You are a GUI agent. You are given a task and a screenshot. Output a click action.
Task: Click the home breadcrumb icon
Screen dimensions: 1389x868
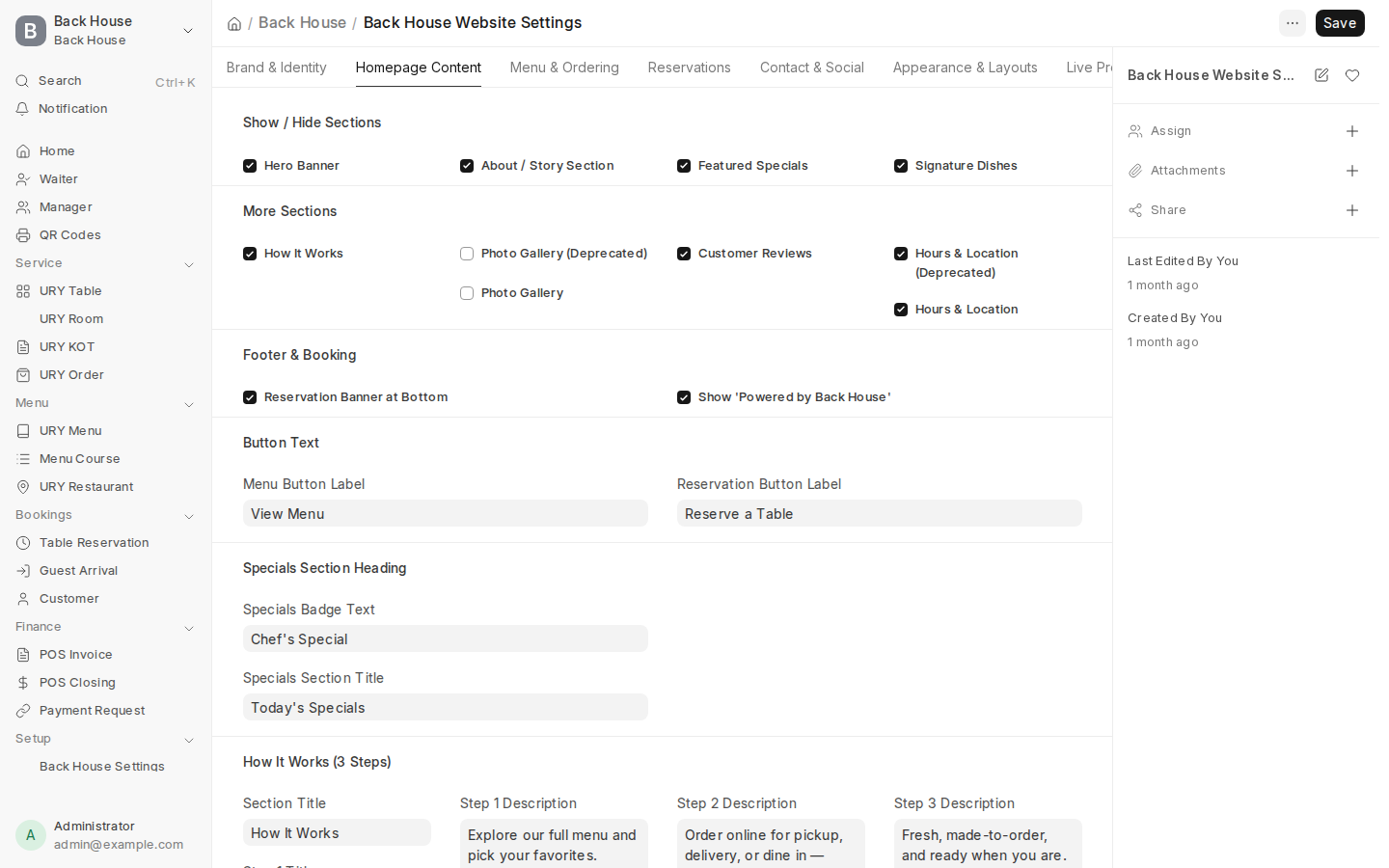coord(234,23)
